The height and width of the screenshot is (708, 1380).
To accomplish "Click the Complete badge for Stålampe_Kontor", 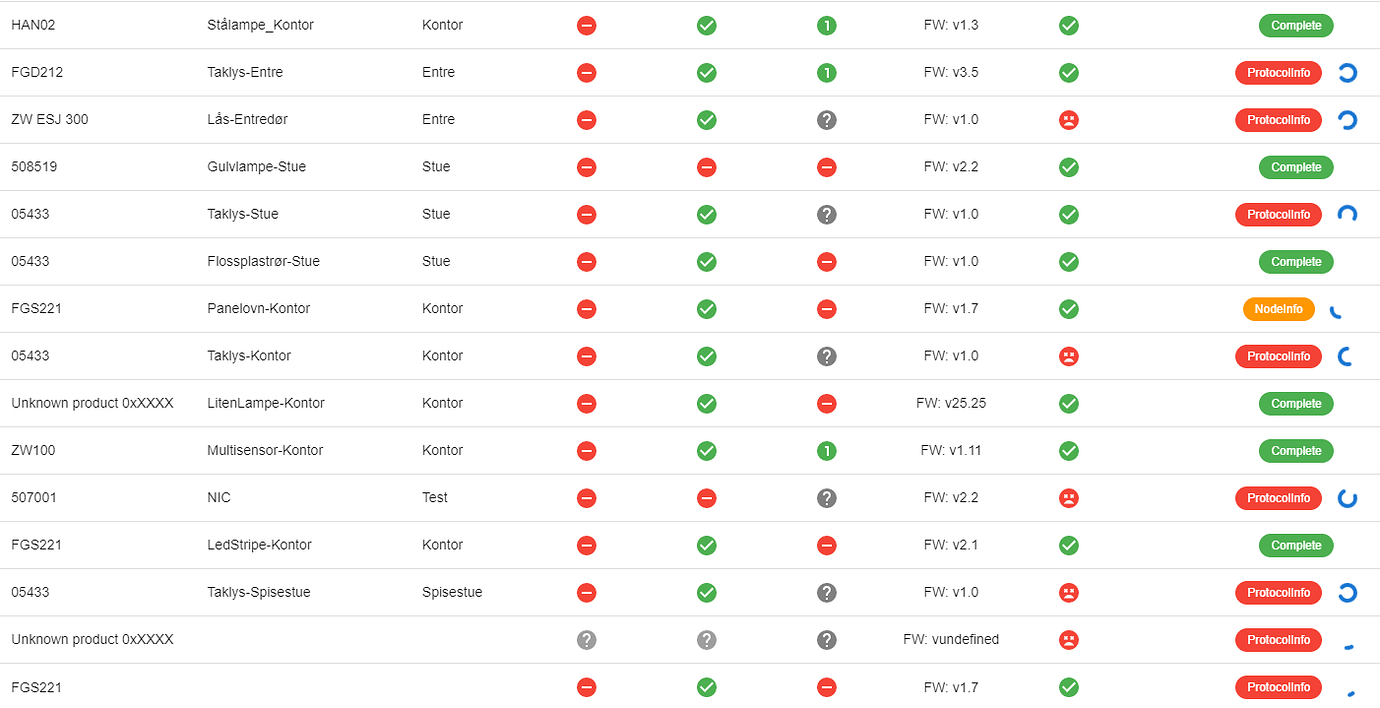I will tap(1296, 26).
